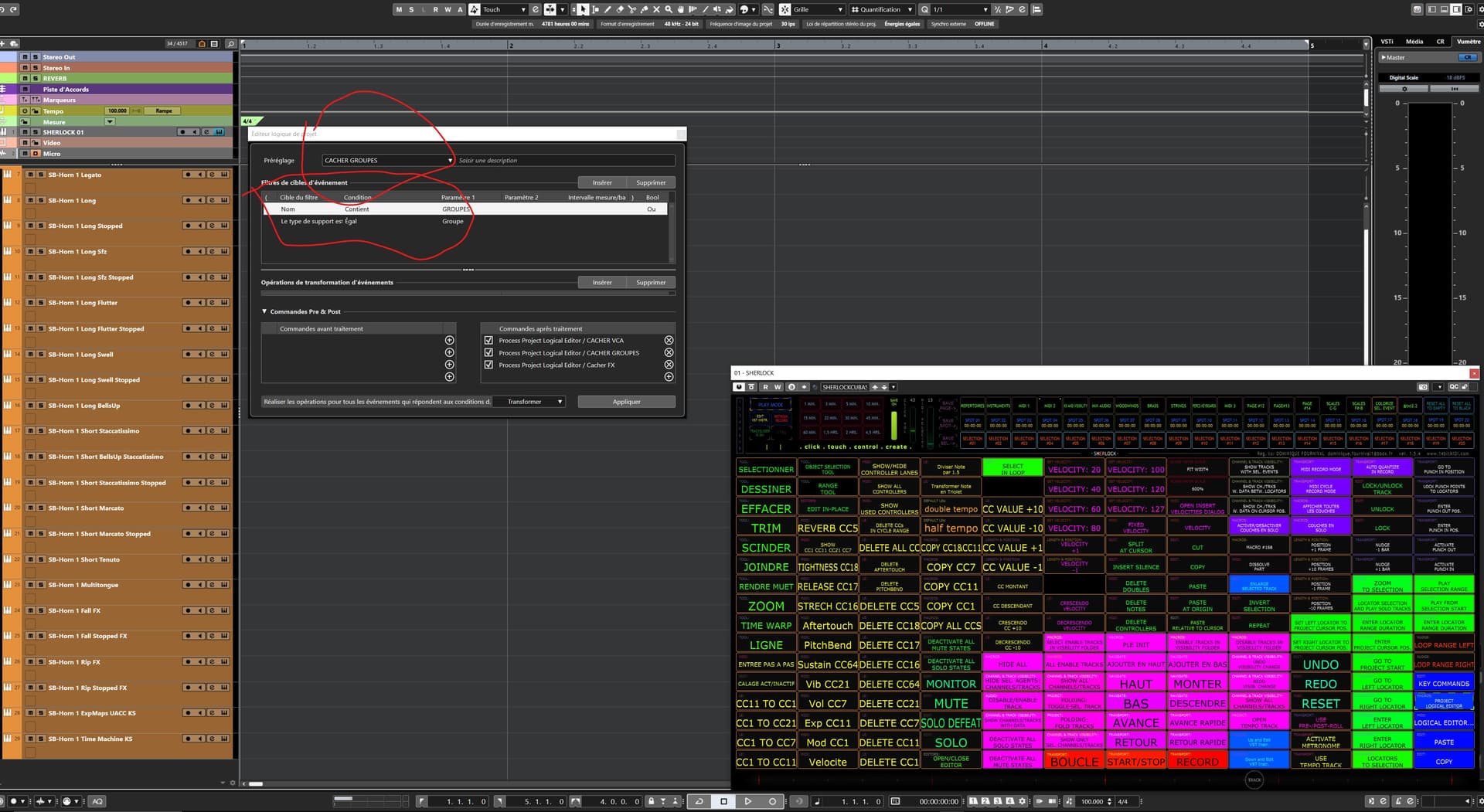This screenshot has height=812, width=1484.
Task: Remove Cacher FX post-process command
Action: point(669,365)
